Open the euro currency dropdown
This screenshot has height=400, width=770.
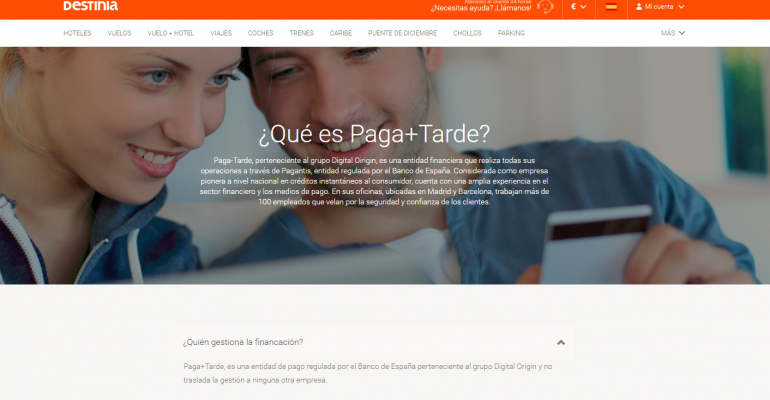(x=578, y=7)
